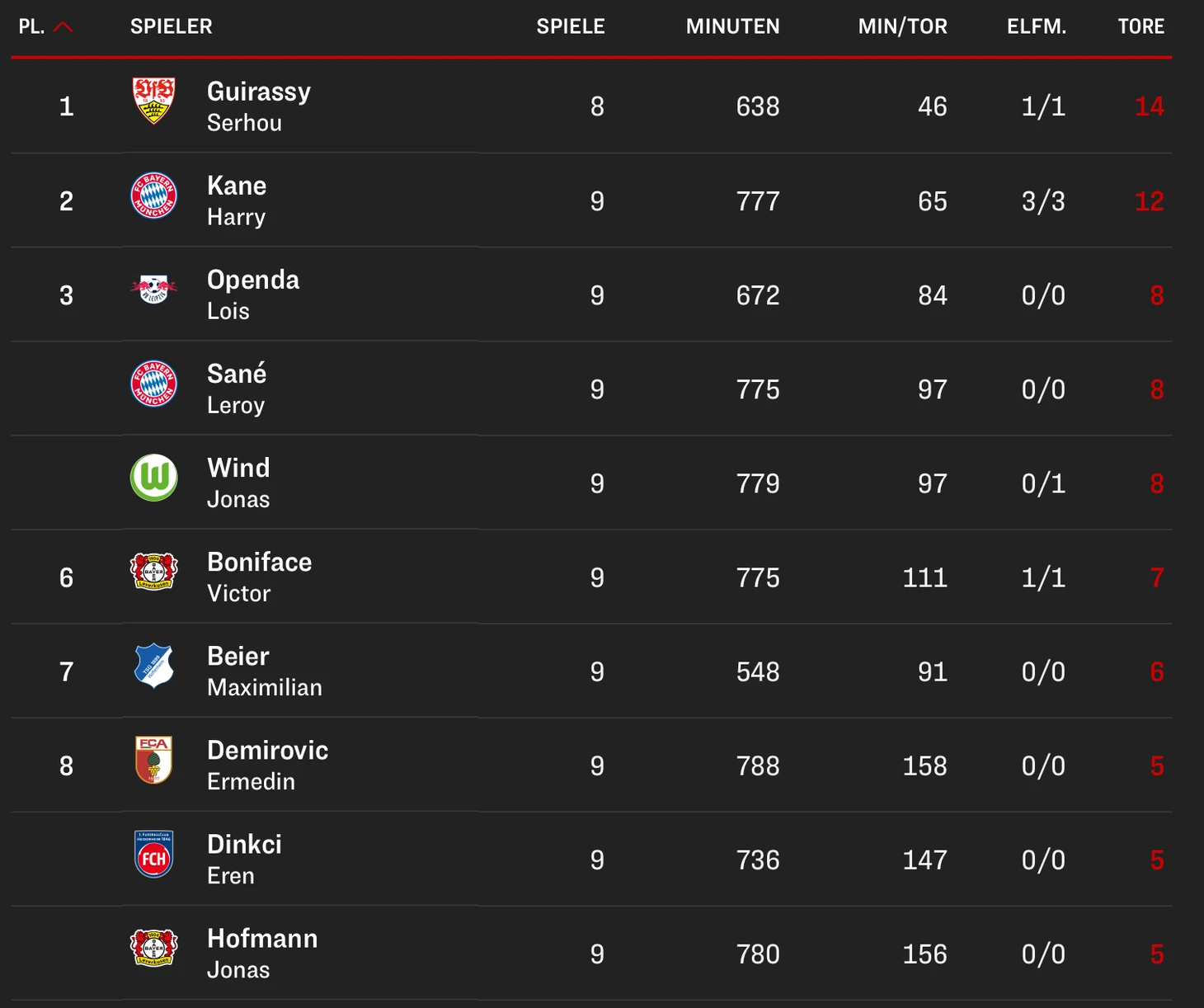The width and height of the screenshot is (1204, 1008).
Task: Click the Bayern München logo next to Sané
Action: 154,384
